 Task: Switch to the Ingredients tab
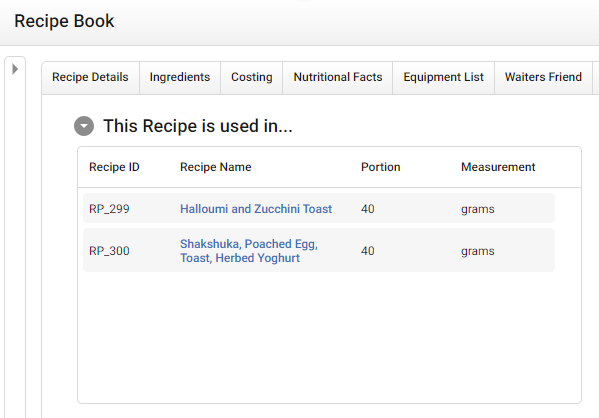tap(180, 78)
